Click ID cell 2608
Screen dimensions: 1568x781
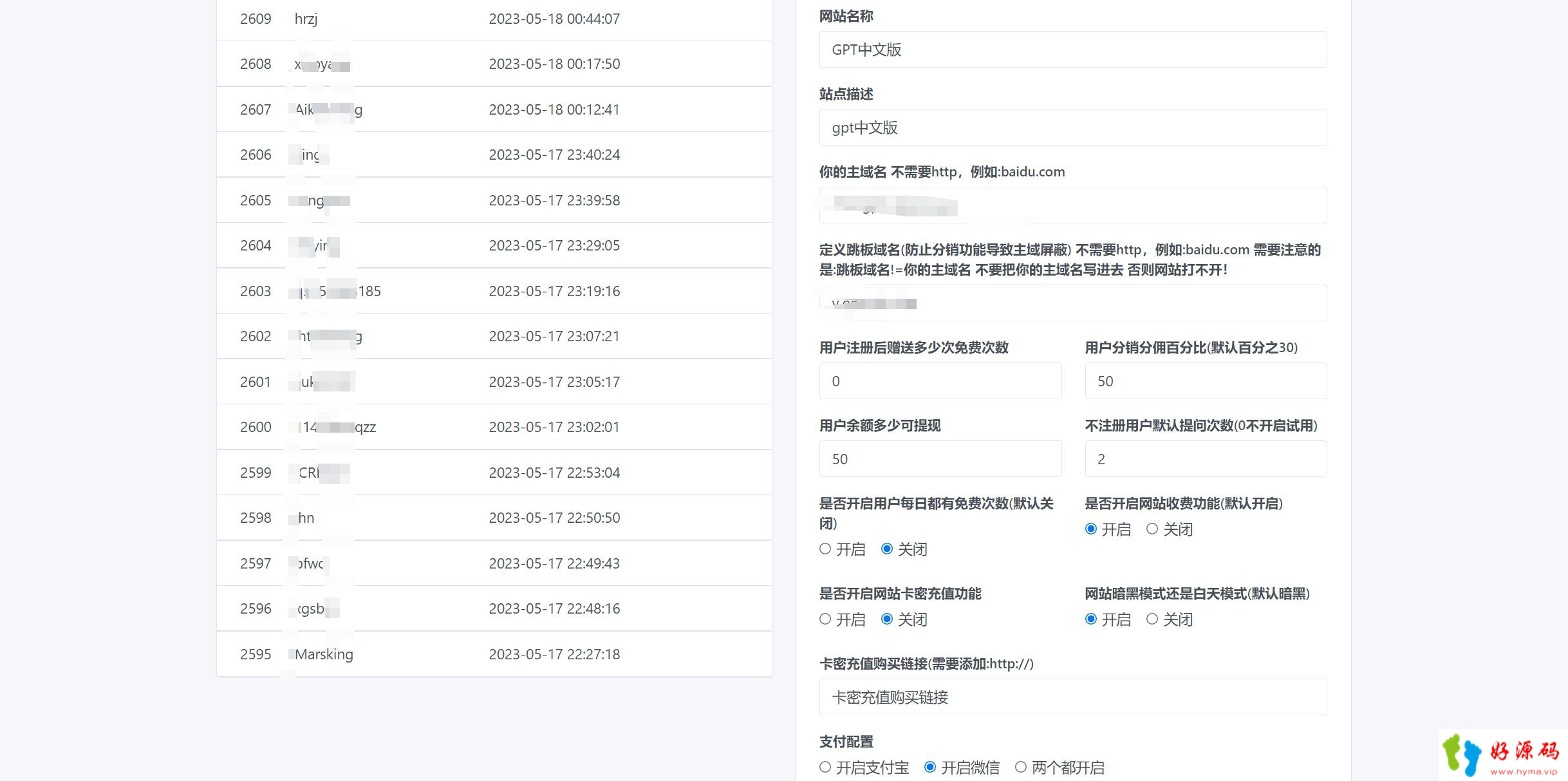tap(256, 64)
